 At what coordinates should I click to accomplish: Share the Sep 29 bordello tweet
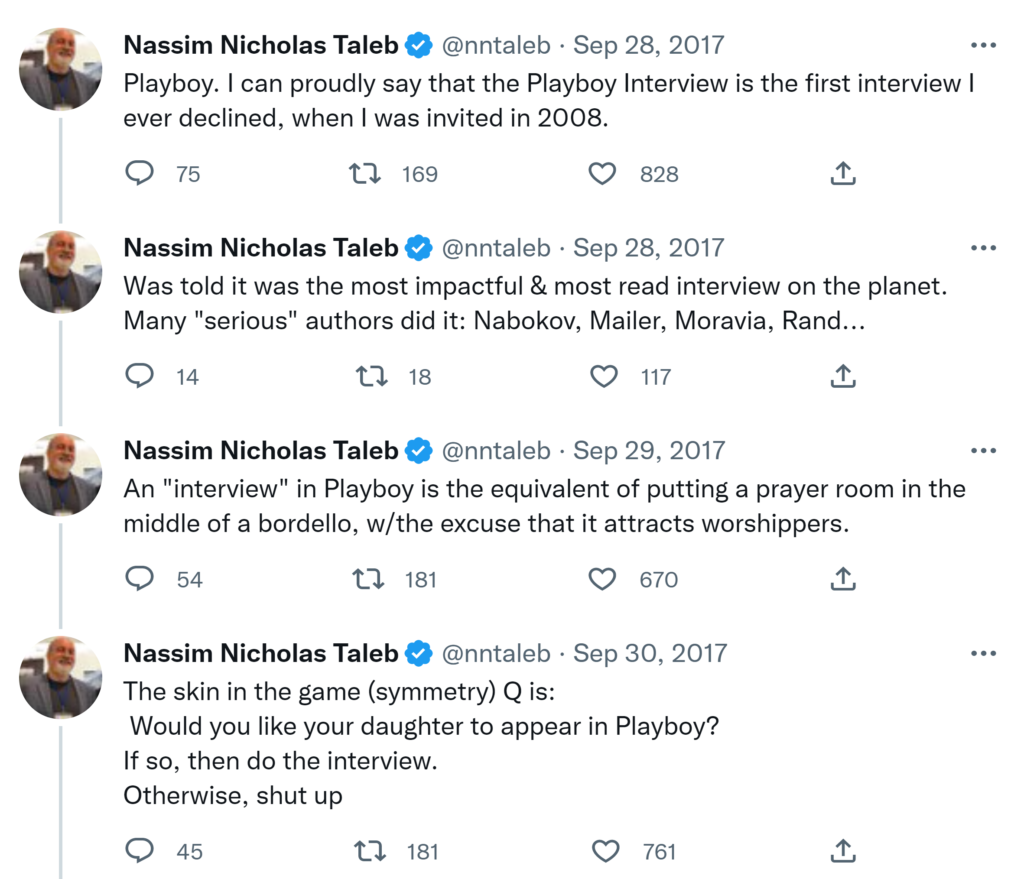pyautogui.click(x=843, y=579)
